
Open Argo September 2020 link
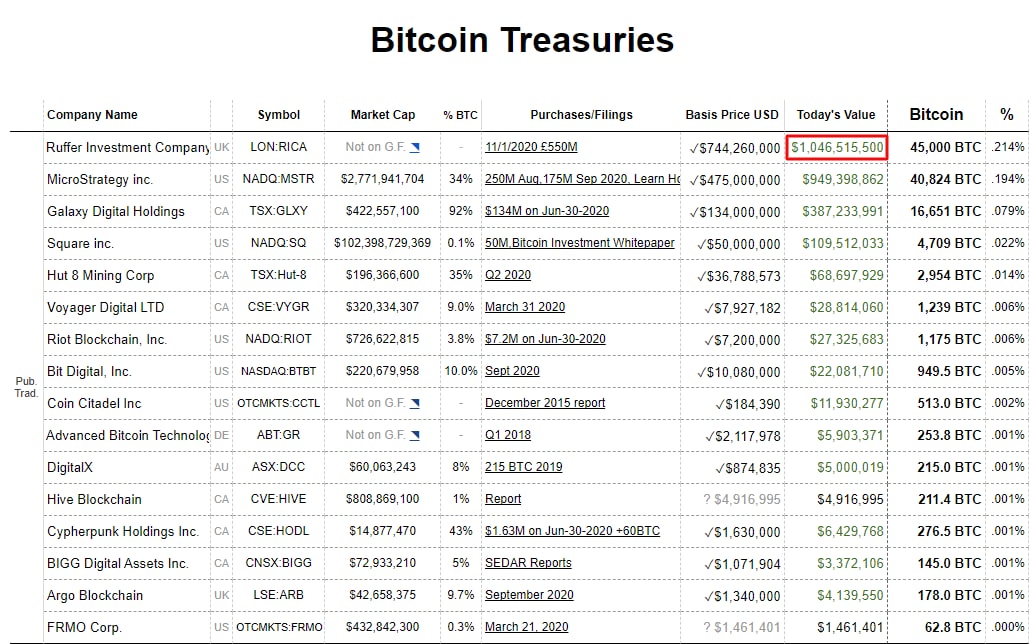point(529,595)
